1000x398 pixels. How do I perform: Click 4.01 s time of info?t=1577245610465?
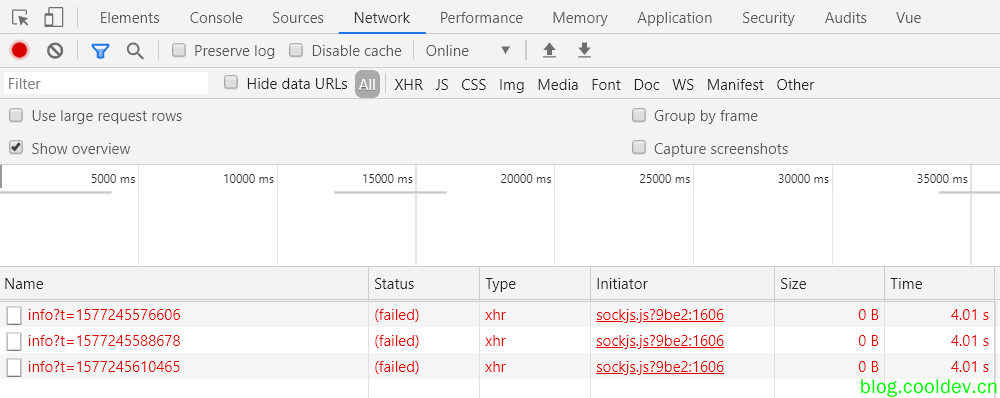pos(969,367)
